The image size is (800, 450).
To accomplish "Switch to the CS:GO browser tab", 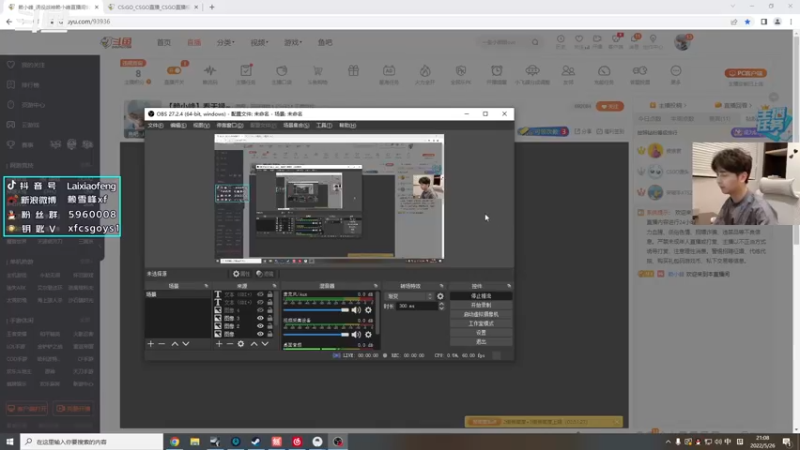I will click(153, 7).
